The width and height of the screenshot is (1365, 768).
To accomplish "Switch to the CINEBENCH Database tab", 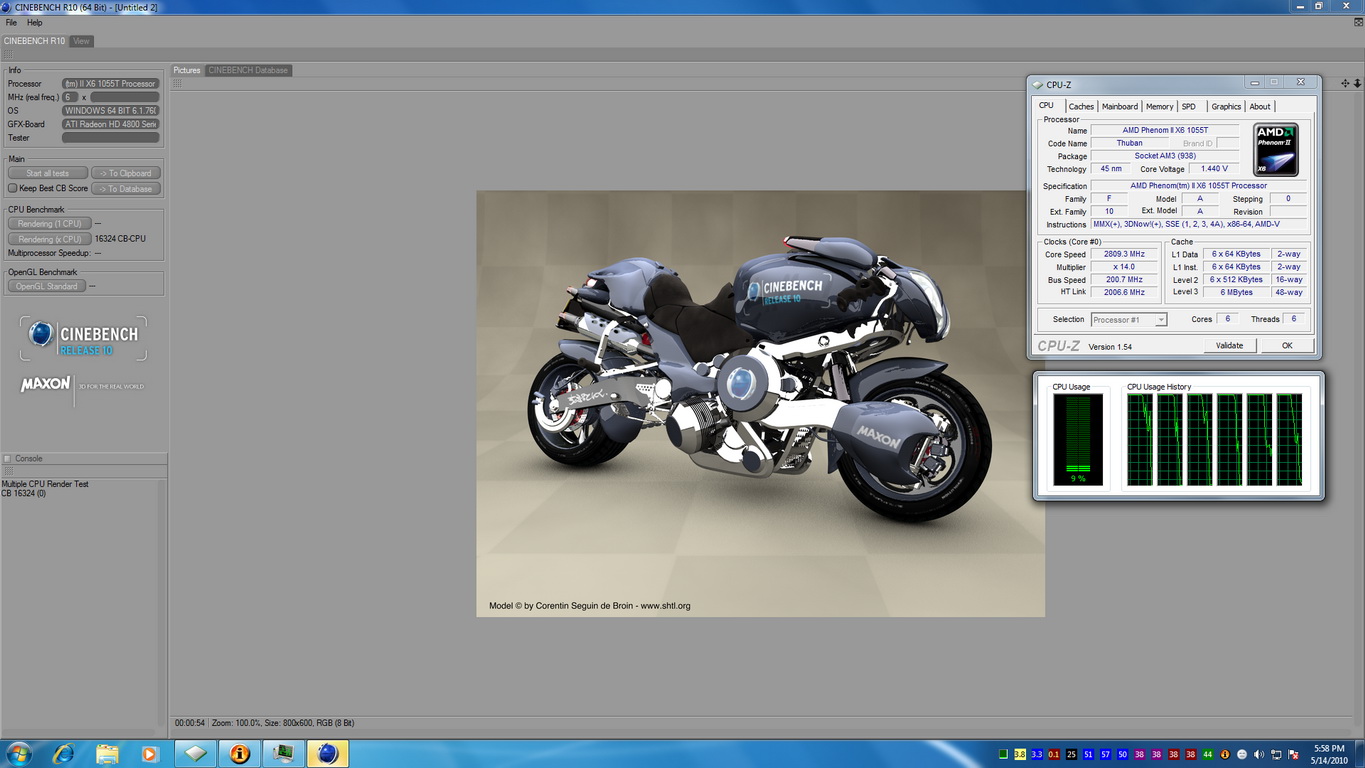I will pos(248,70).
